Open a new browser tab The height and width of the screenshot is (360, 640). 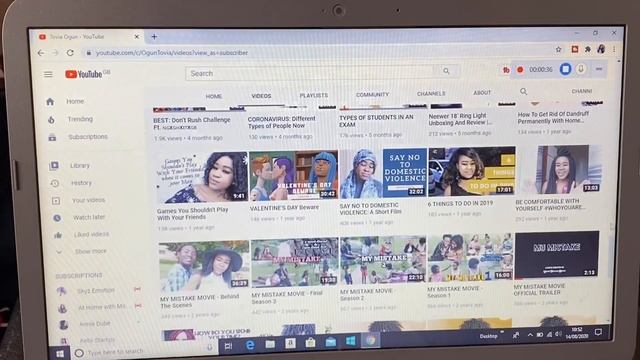click(x=154, y=37)
